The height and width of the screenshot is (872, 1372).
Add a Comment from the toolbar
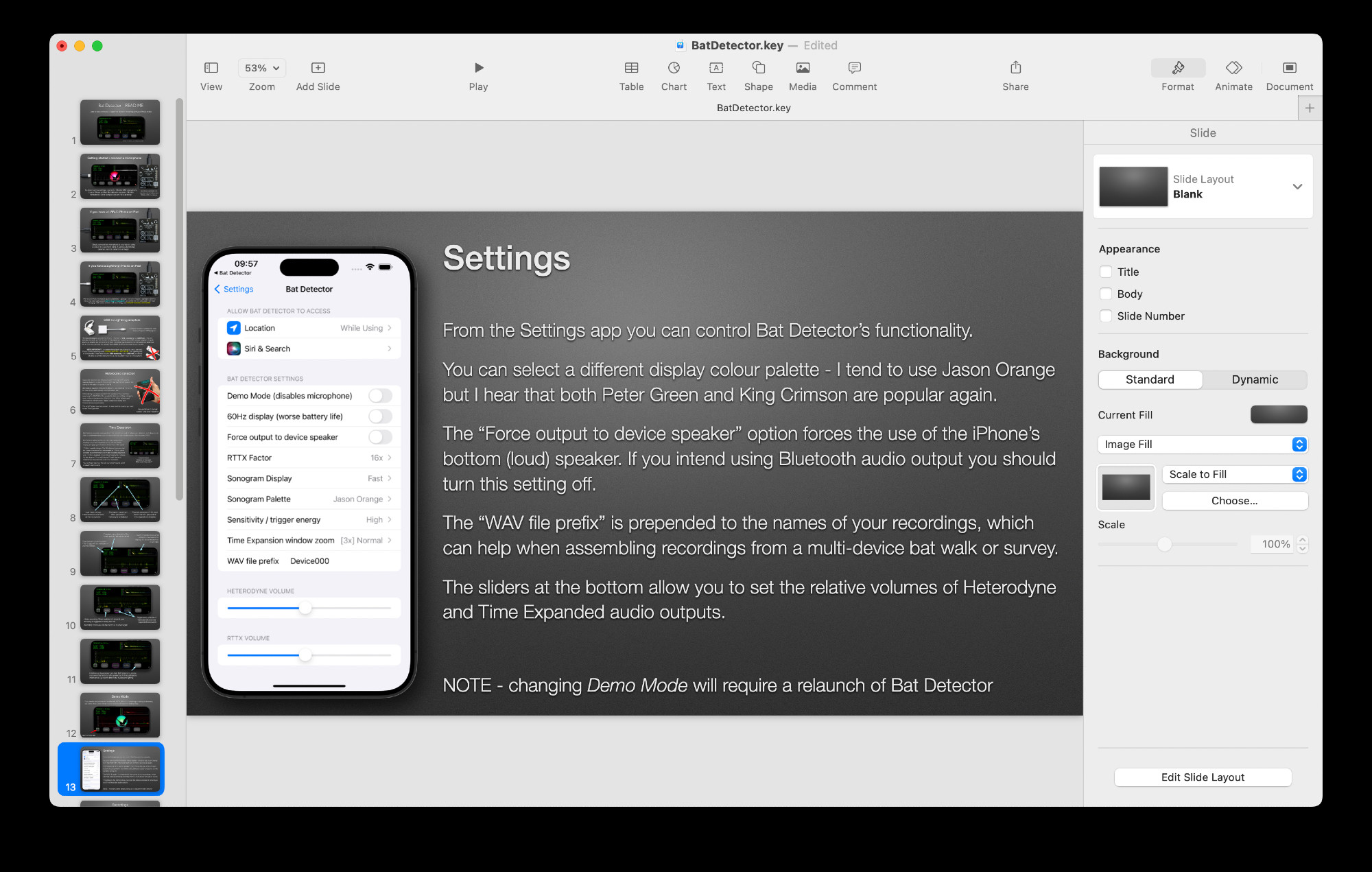click(x=854, y=75)
